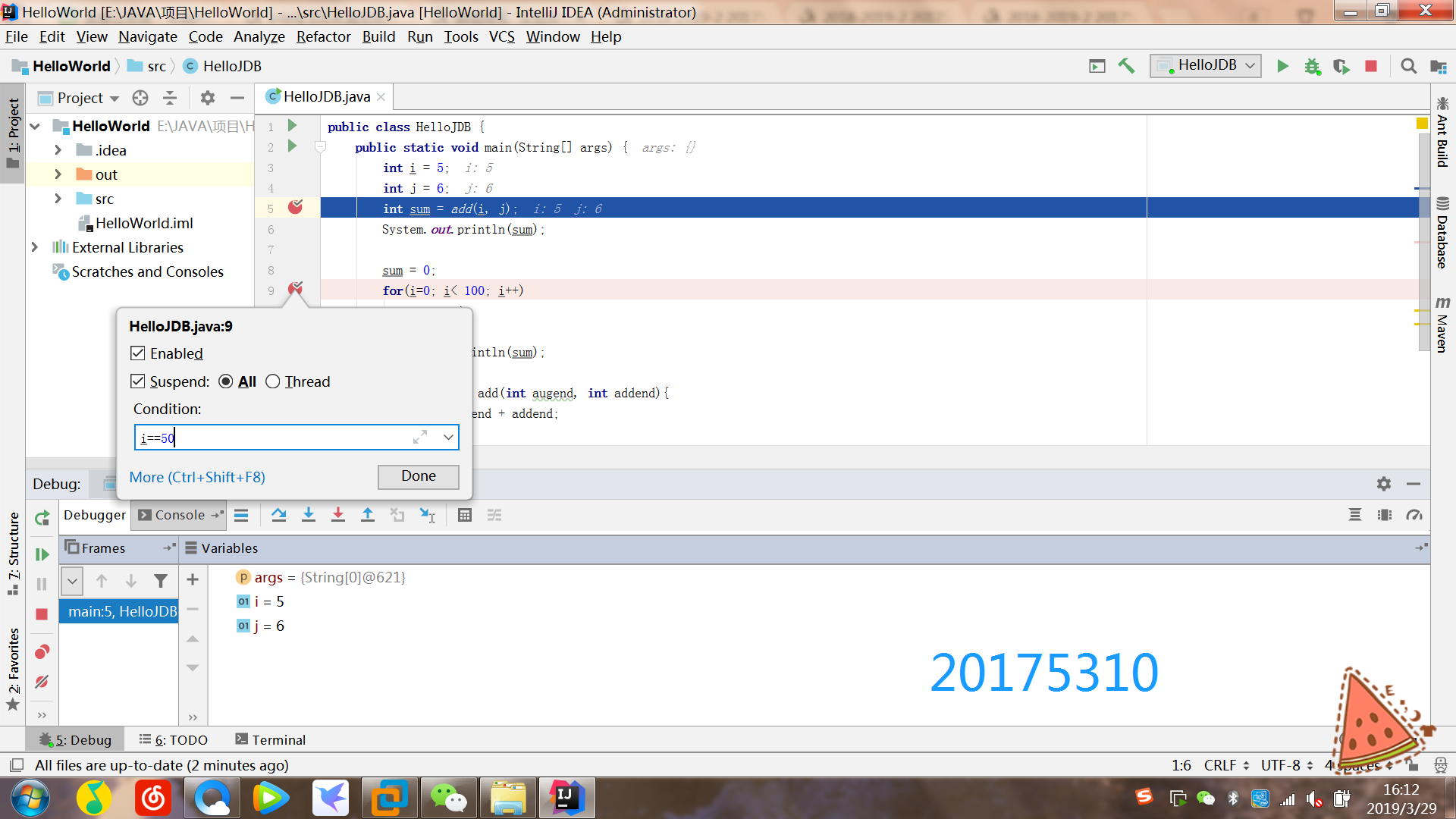This screenshot has width=1456, height=819.
Task: Open the Project view selector dropdown
Action: [x=79, y=98]
